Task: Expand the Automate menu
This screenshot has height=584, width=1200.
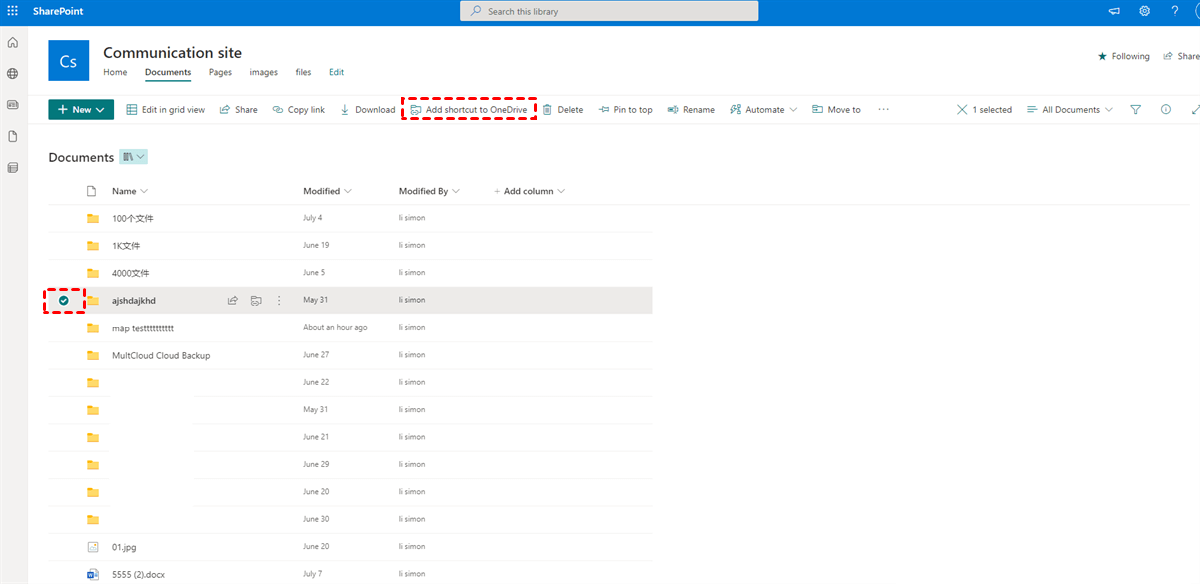Action: click(x=764, y=110)
